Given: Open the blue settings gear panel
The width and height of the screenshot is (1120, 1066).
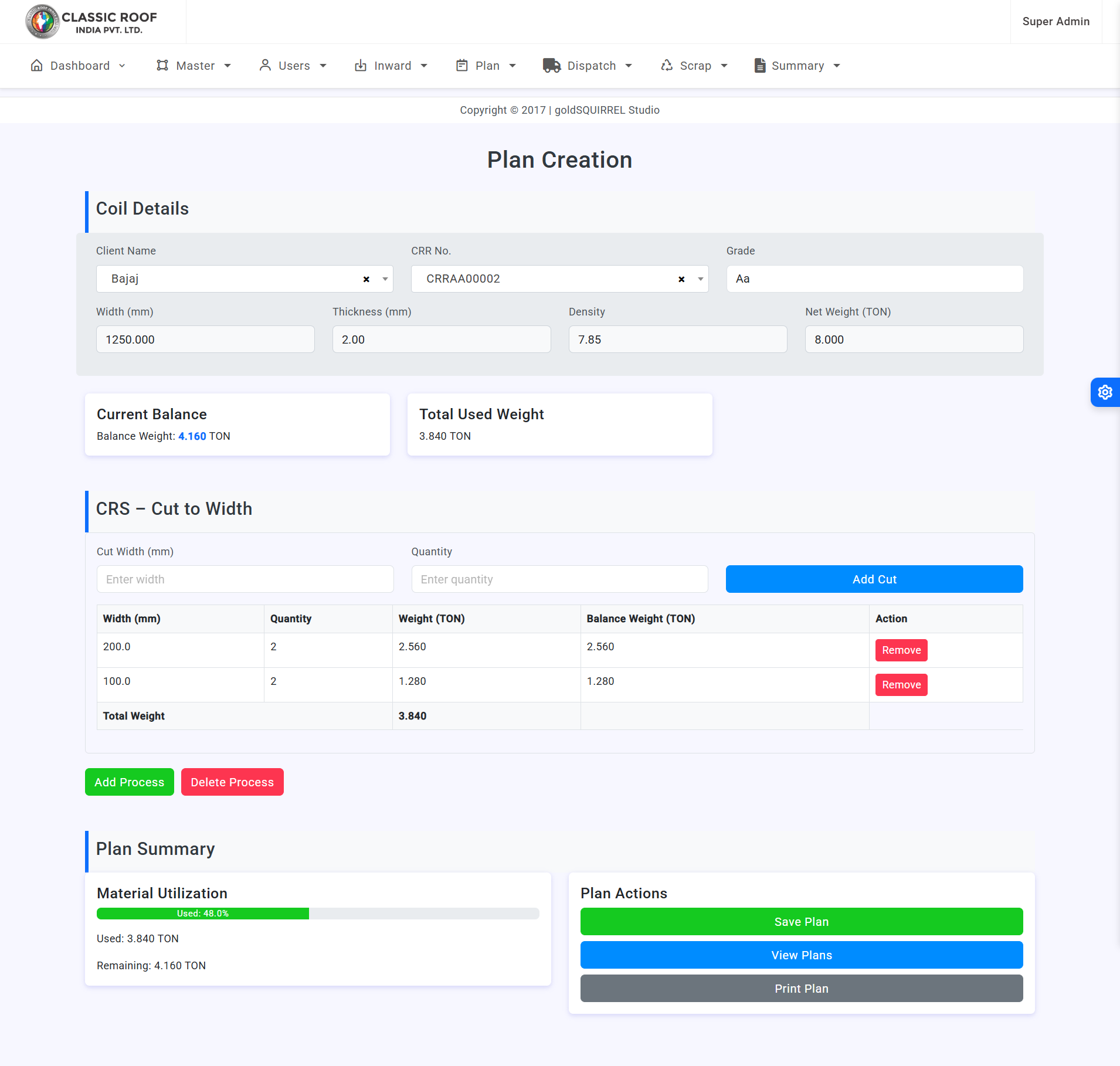Looking at the screenshot, I should click(1105, 392).
